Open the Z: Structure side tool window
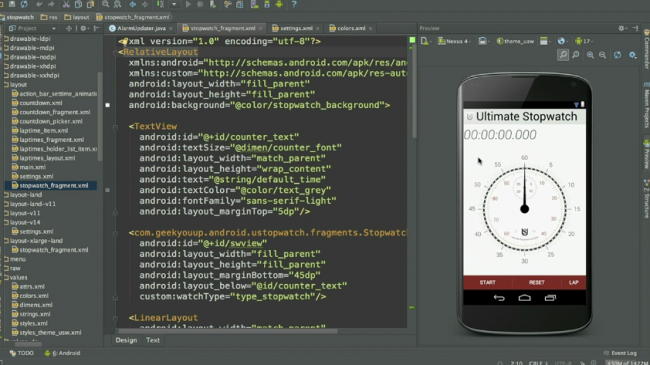 click(x=646, y=199)
